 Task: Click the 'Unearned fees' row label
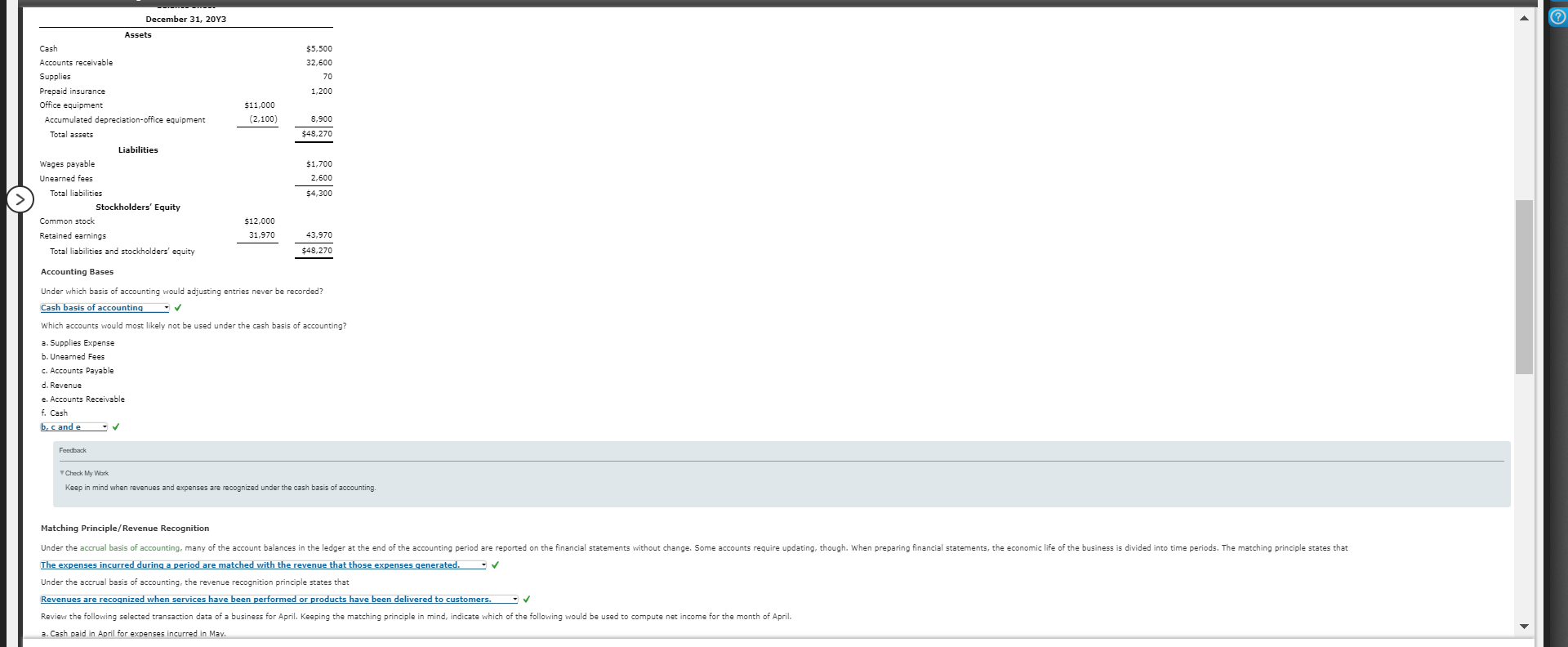tap(66, 179)
